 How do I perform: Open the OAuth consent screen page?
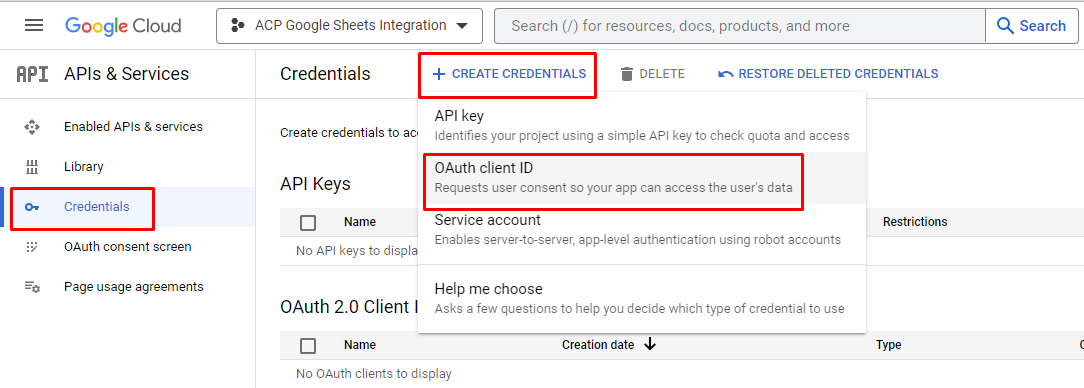[x=127, y=246]
